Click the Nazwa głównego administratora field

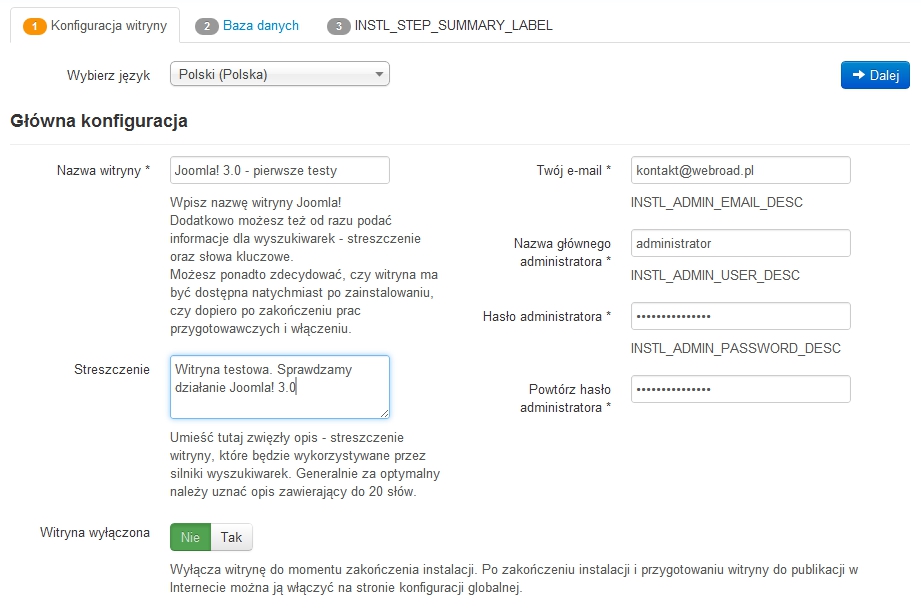[x=740, y=243]
